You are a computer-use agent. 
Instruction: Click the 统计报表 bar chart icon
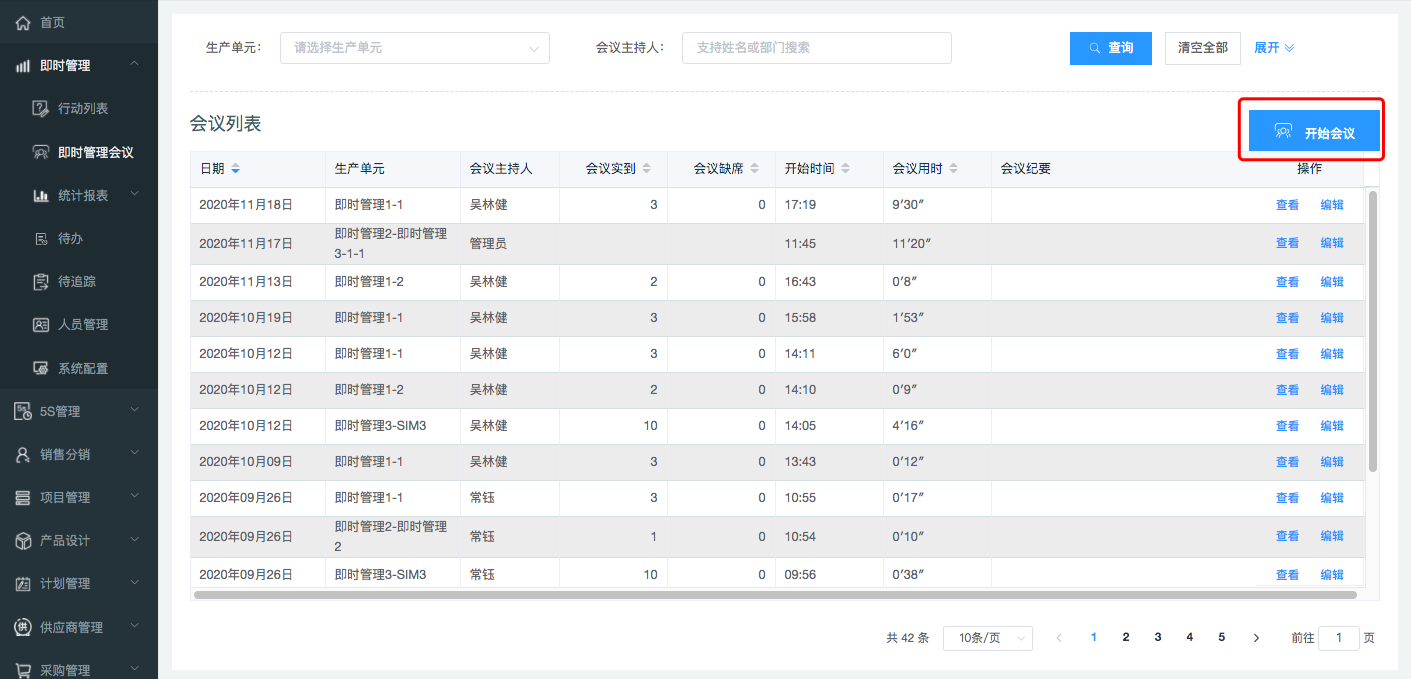point(41,195)
